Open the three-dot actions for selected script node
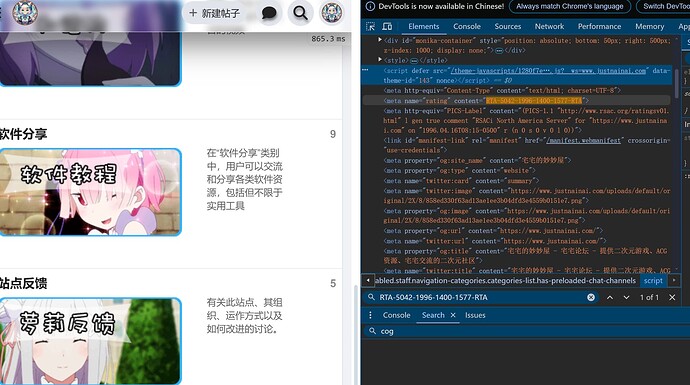The image size is (690, 385). (365, 70)
